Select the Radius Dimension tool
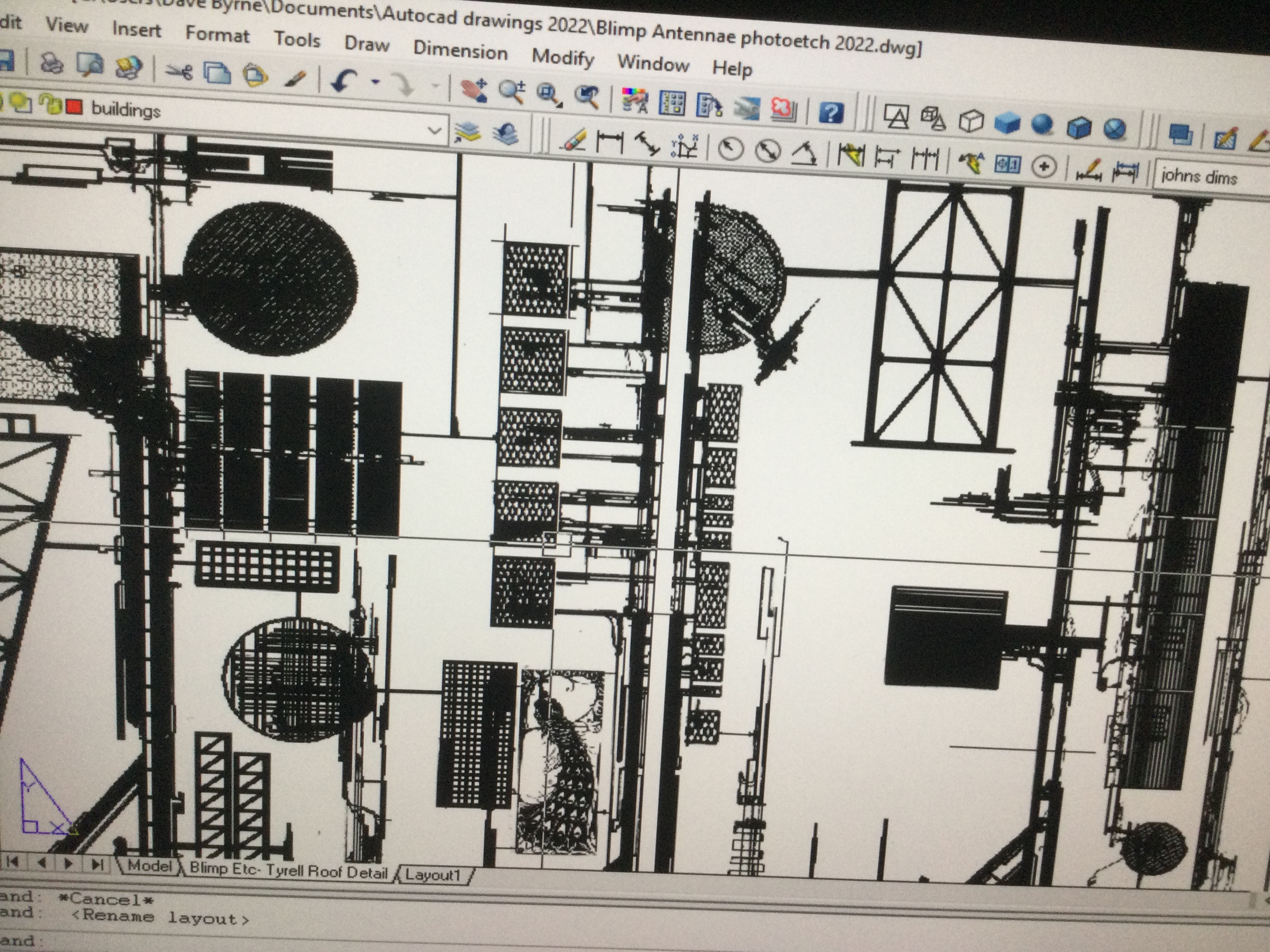The image size is (1270, 952). (x=730, y=149)
